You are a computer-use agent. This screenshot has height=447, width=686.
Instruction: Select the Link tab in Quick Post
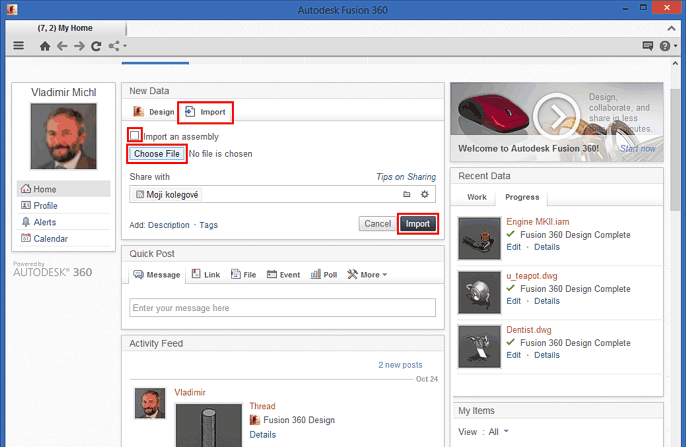tap(206, 275)
